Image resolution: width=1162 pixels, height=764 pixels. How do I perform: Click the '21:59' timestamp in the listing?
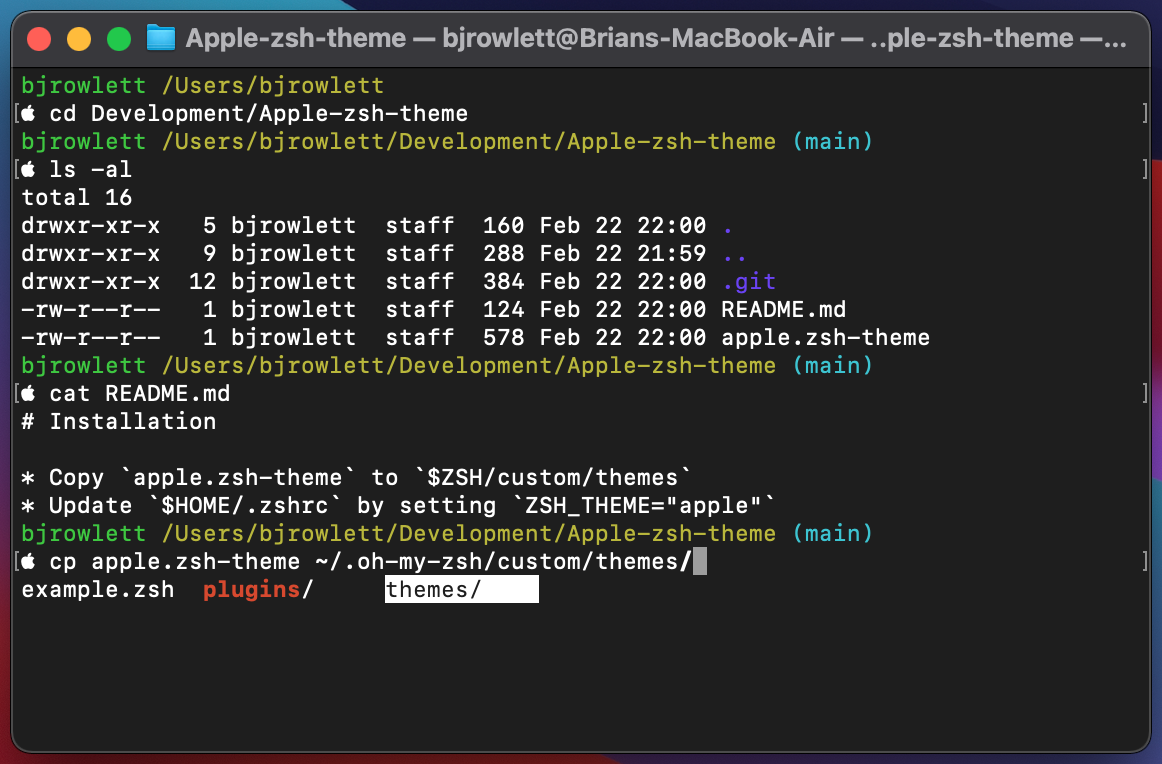tap(671, 253)
